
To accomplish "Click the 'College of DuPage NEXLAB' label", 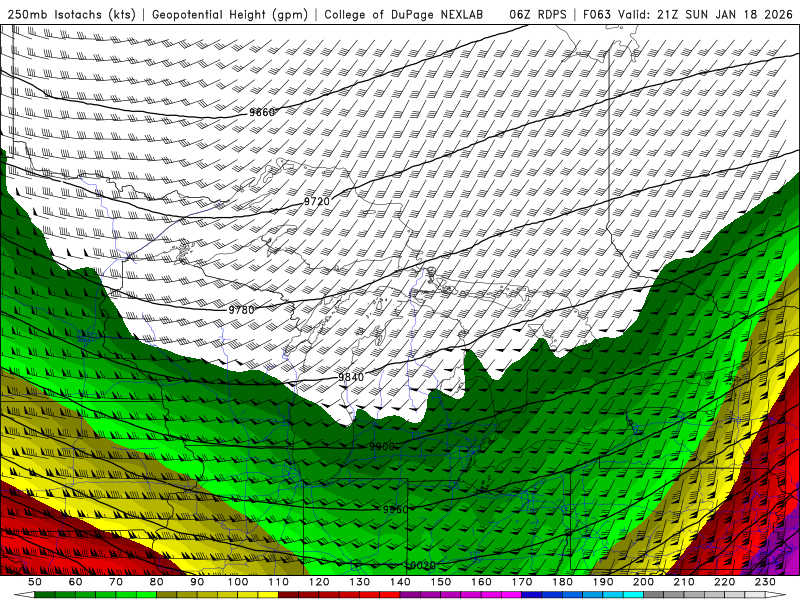I will point(404,14).
